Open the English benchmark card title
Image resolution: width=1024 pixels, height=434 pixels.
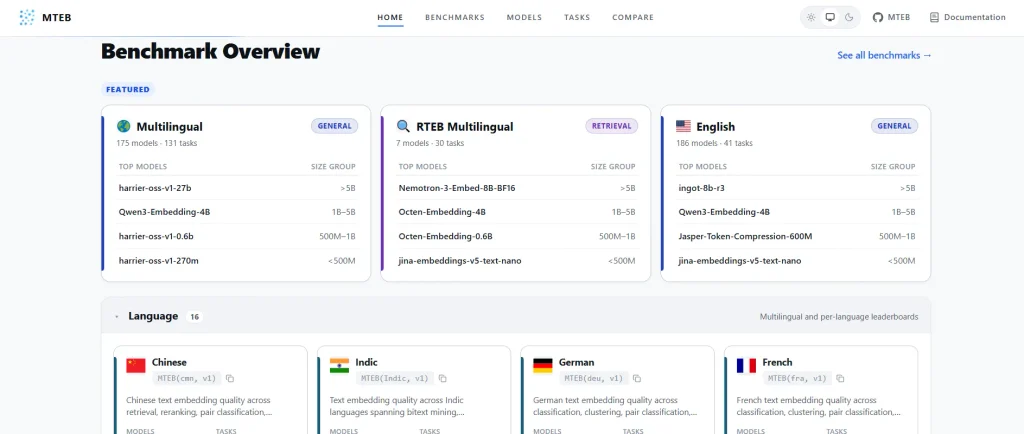[x=715, y=127]
